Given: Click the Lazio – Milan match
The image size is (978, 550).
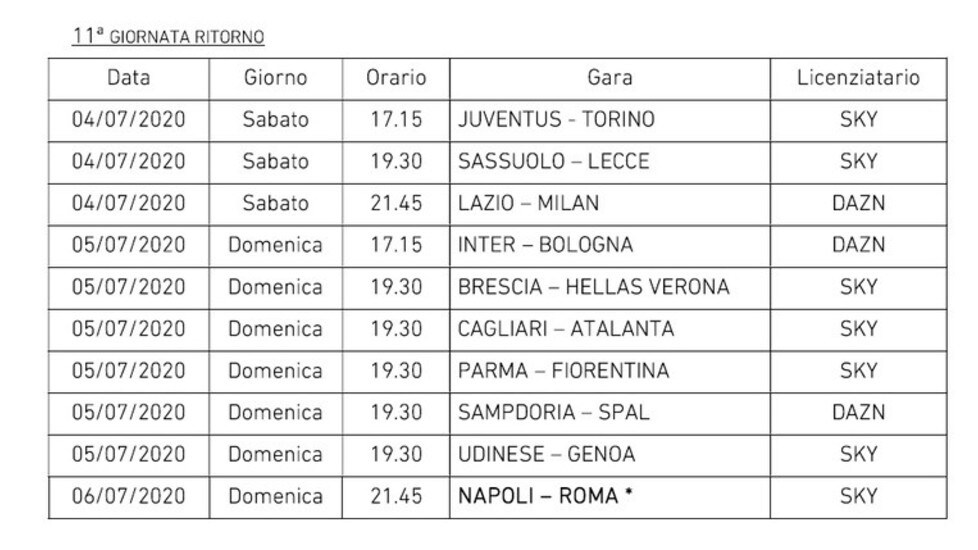Looking at the screenshot, I should pos(528,203).
